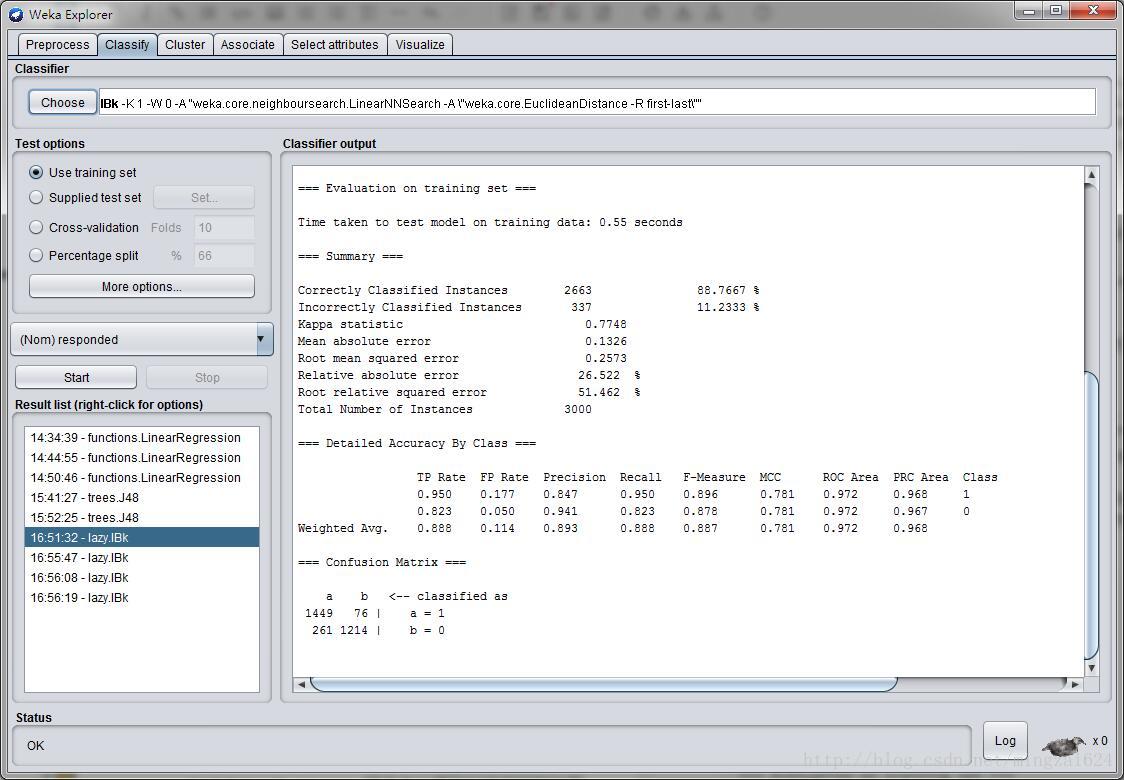Select result 16:51:32 lazy.IBk
The height and width of the screenshot is (780, 1124).
pyautogui.click(x=142, y=538)
